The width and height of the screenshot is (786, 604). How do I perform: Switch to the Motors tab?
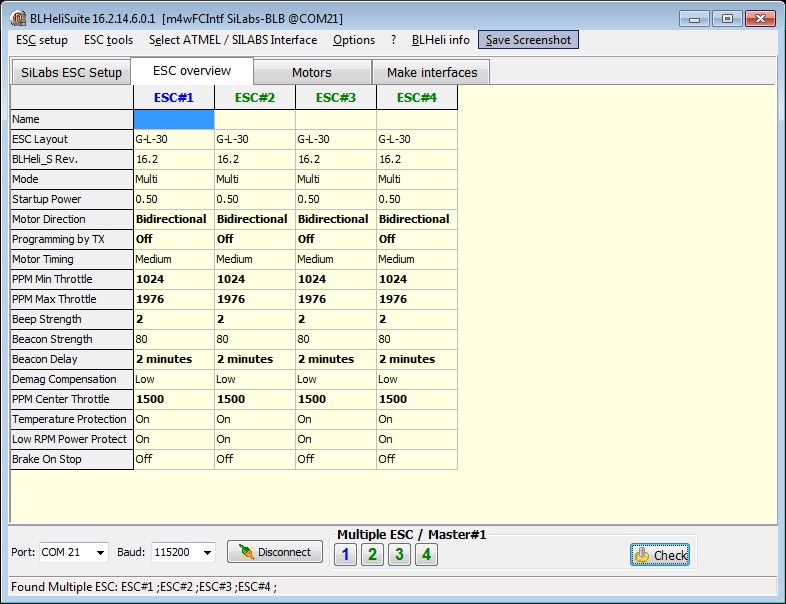point(312,73)
